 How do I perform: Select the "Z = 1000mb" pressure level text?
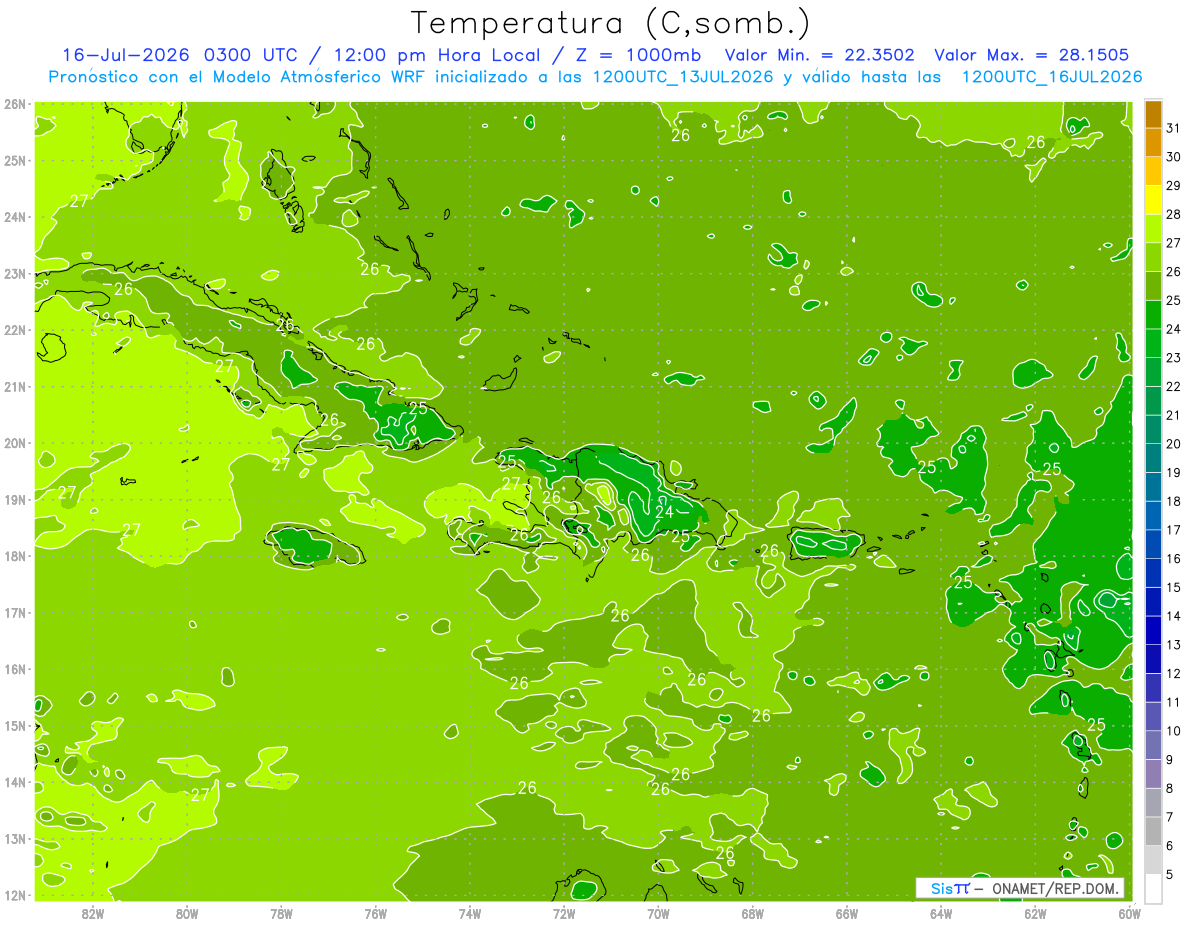[637, 55]
